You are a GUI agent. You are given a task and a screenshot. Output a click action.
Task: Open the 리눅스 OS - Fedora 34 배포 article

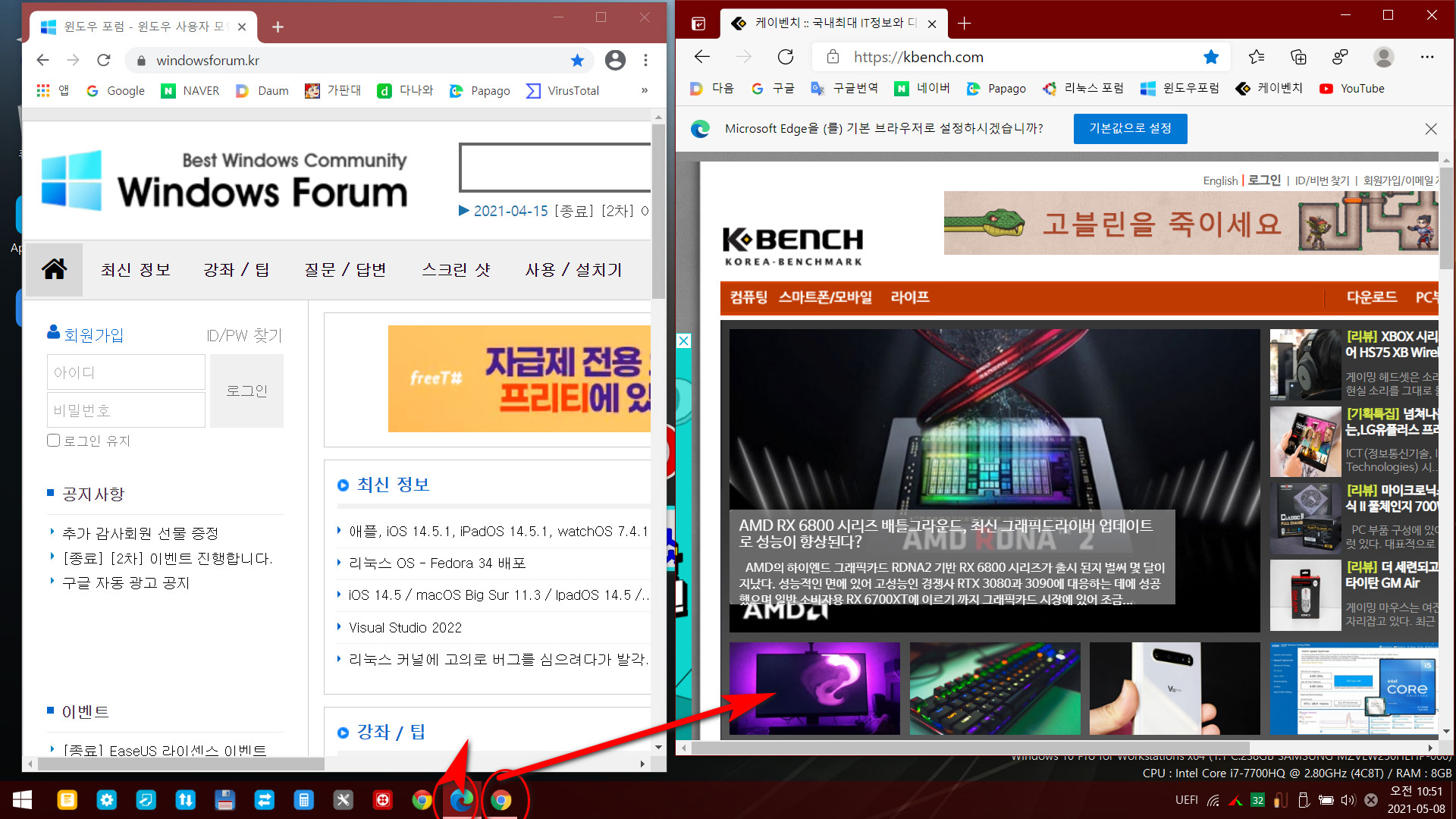pyautogui.click(x=437, y=563)
